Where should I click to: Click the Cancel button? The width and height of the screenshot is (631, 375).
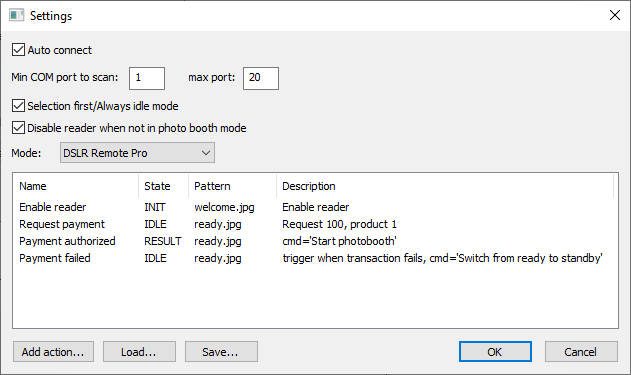pyautogui.click(x=581, y=352)
